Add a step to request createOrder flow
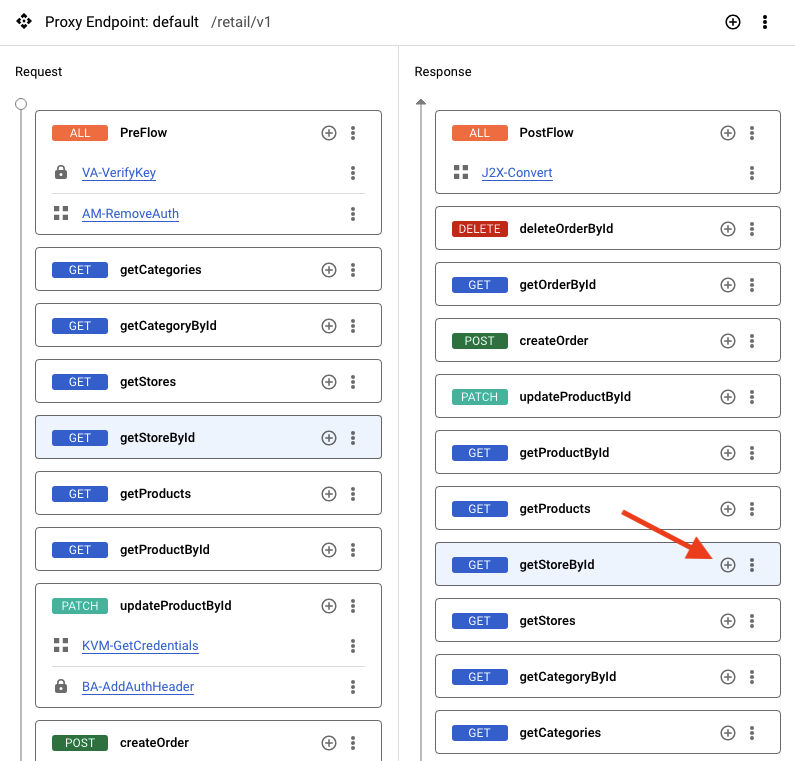 (x=329, y=743)
